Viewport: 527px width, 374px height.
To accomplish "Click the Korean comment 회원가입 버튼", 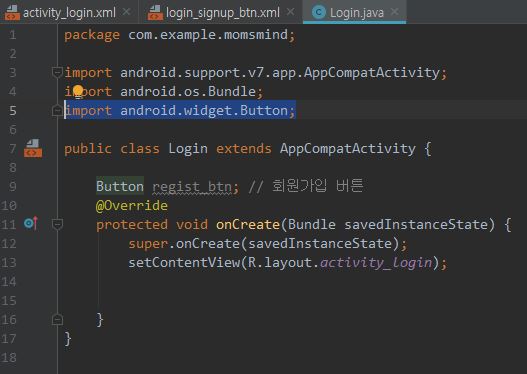I will [317, 185].
